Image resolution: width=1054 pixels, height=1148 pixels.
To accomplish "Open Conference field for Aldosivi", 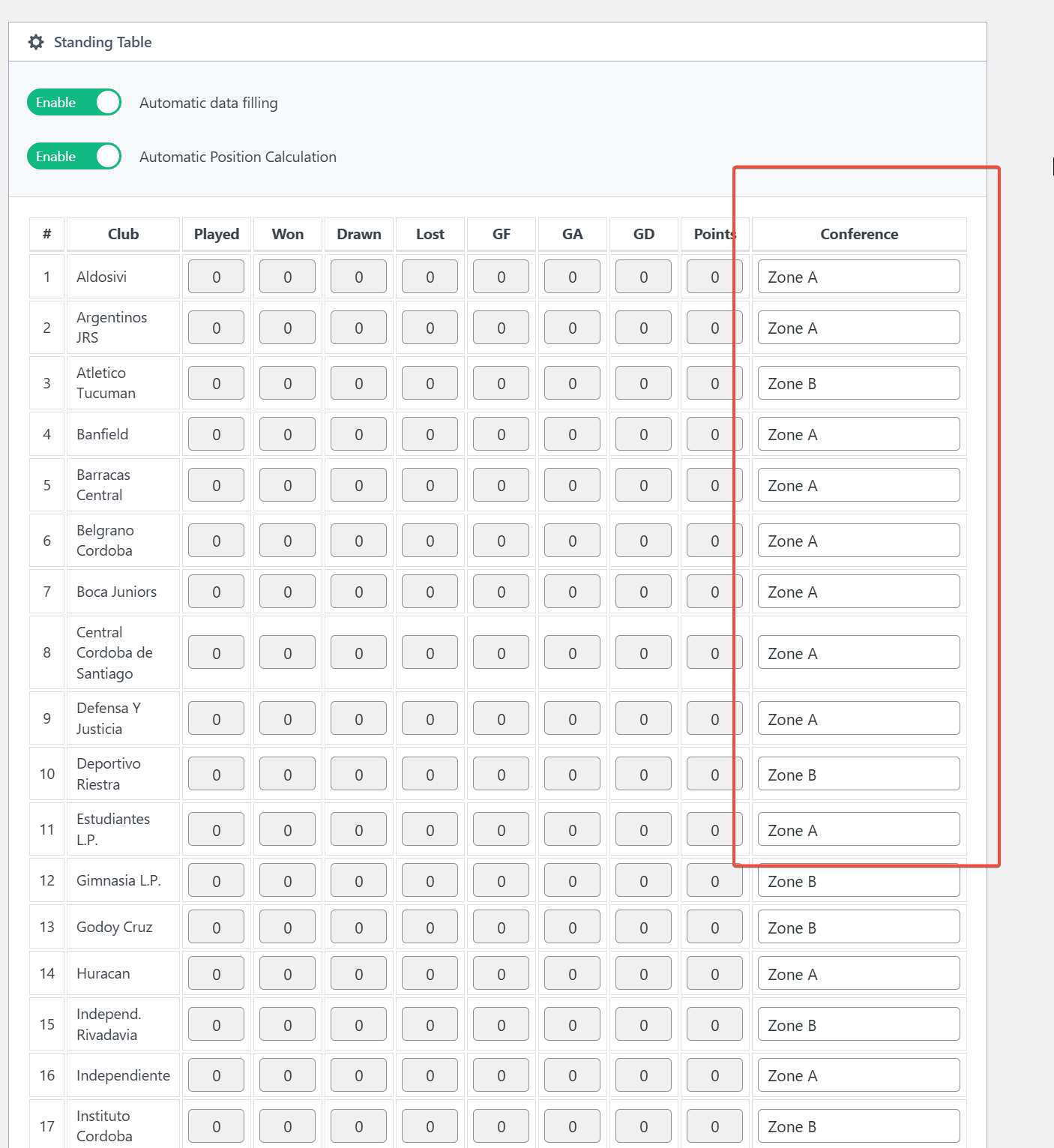I will click(x=859, y=277).
